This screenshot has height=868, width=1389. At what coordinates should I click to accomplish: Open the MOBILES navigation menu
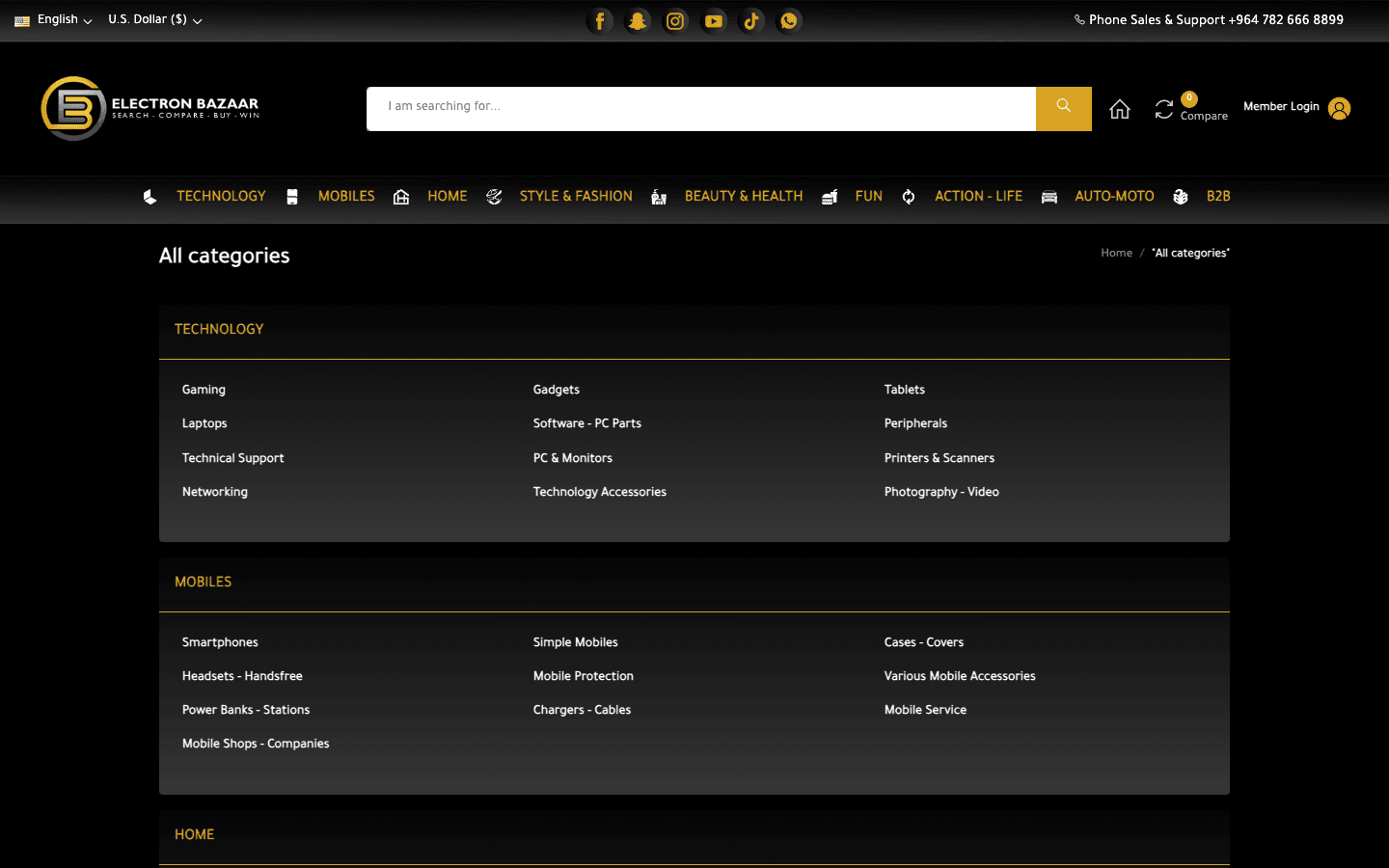[346, 196]
